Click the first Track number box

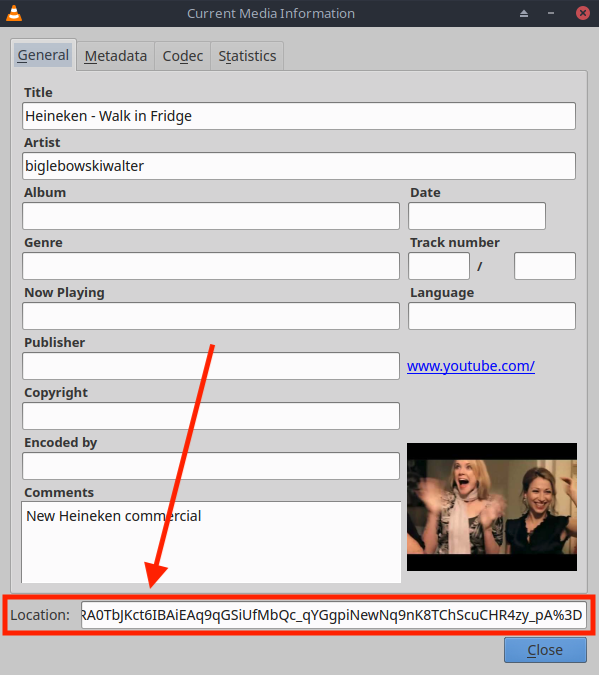pyautogui.click(x=439, y=266)
